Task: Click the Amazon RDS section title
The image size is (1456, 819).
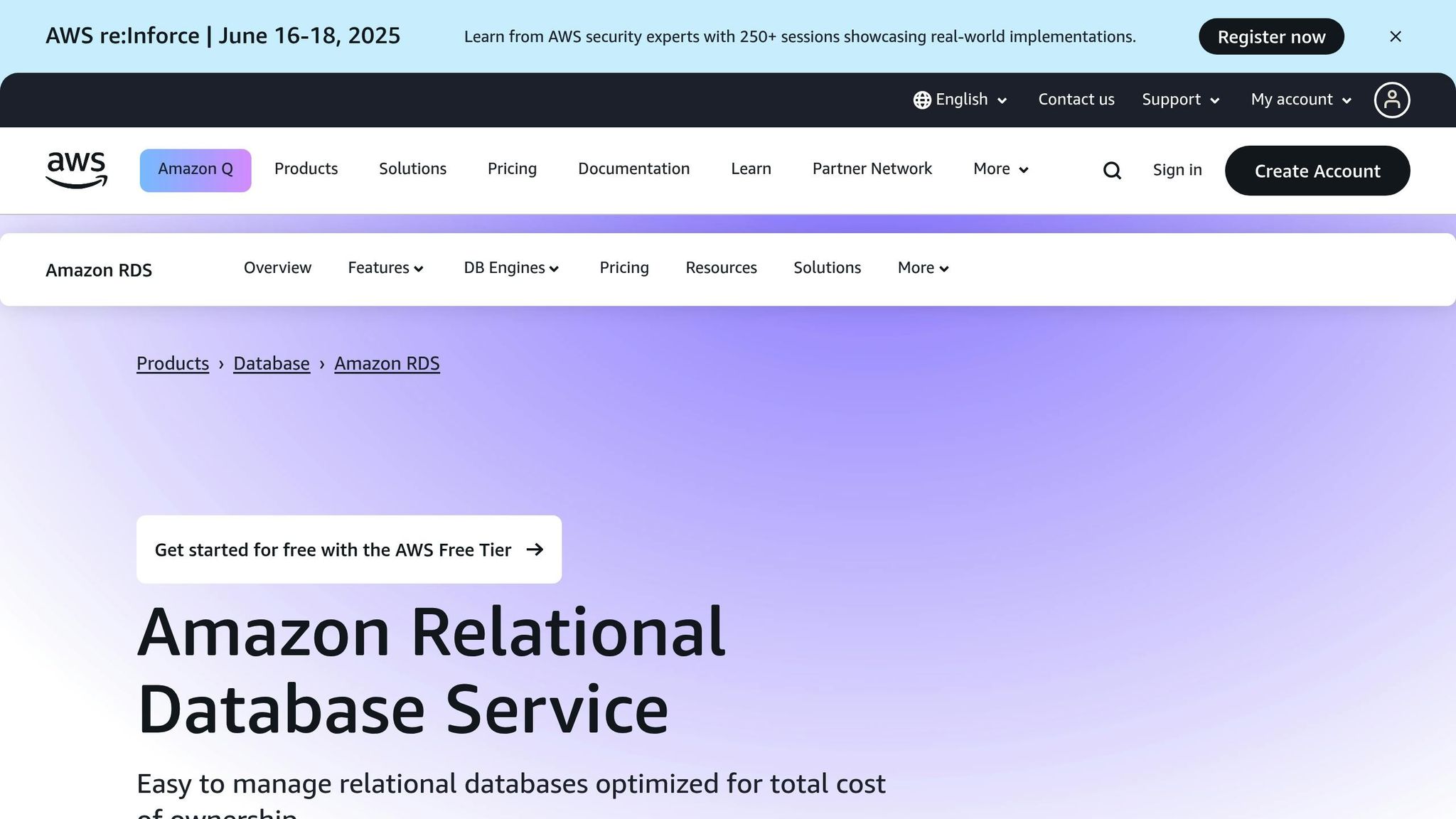Action: [99, 270]
